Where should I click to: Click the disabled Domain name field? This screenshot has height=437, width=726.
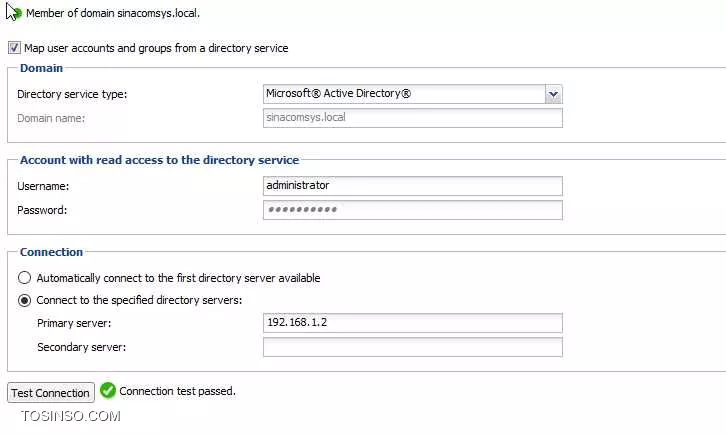413,118
